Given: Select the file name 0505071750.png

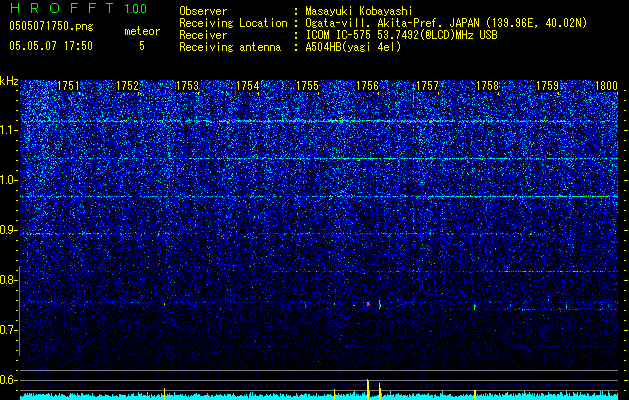Looking at the screenshot, I should [x=51, y=27].
